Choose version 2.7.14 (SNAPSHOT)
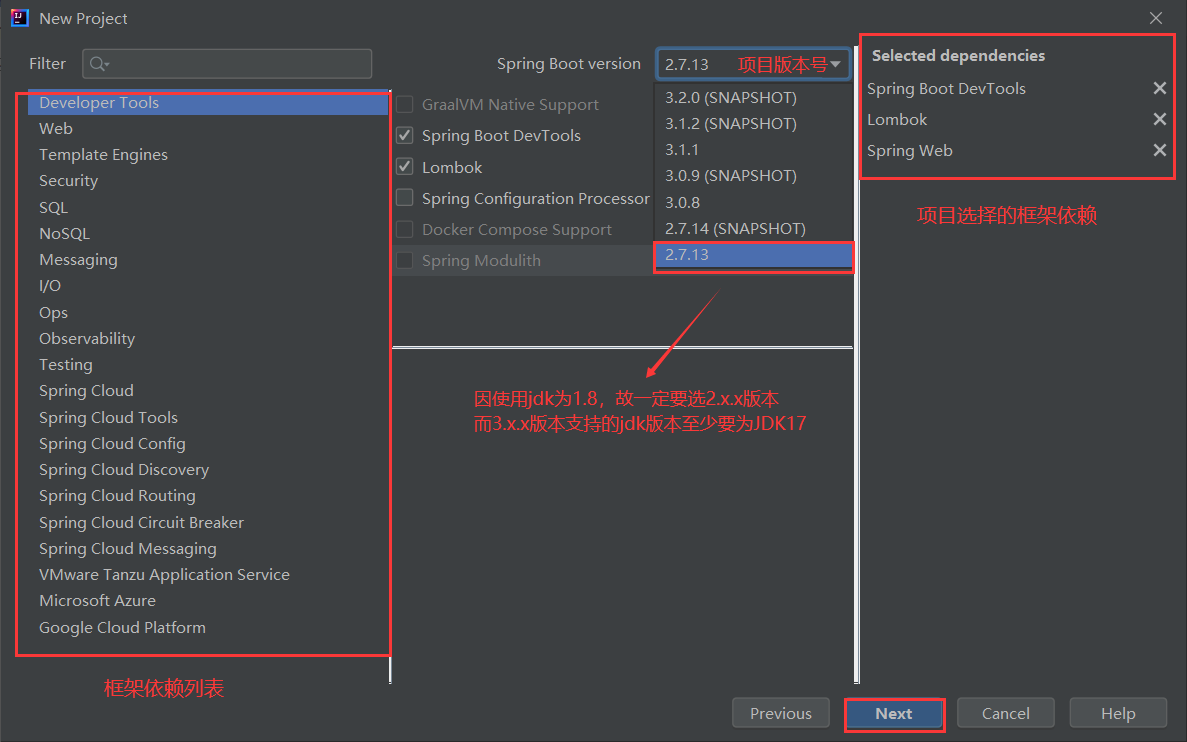The height and width of the screenshot is (742, 1187). point(752,229)
